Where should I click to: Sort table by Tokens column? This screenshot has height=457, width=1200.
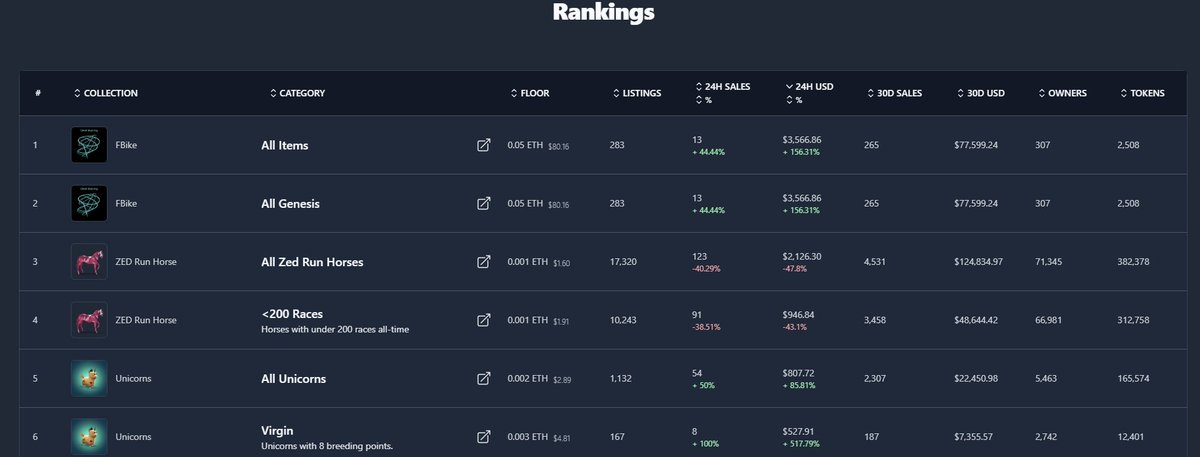coord(1141,93)
